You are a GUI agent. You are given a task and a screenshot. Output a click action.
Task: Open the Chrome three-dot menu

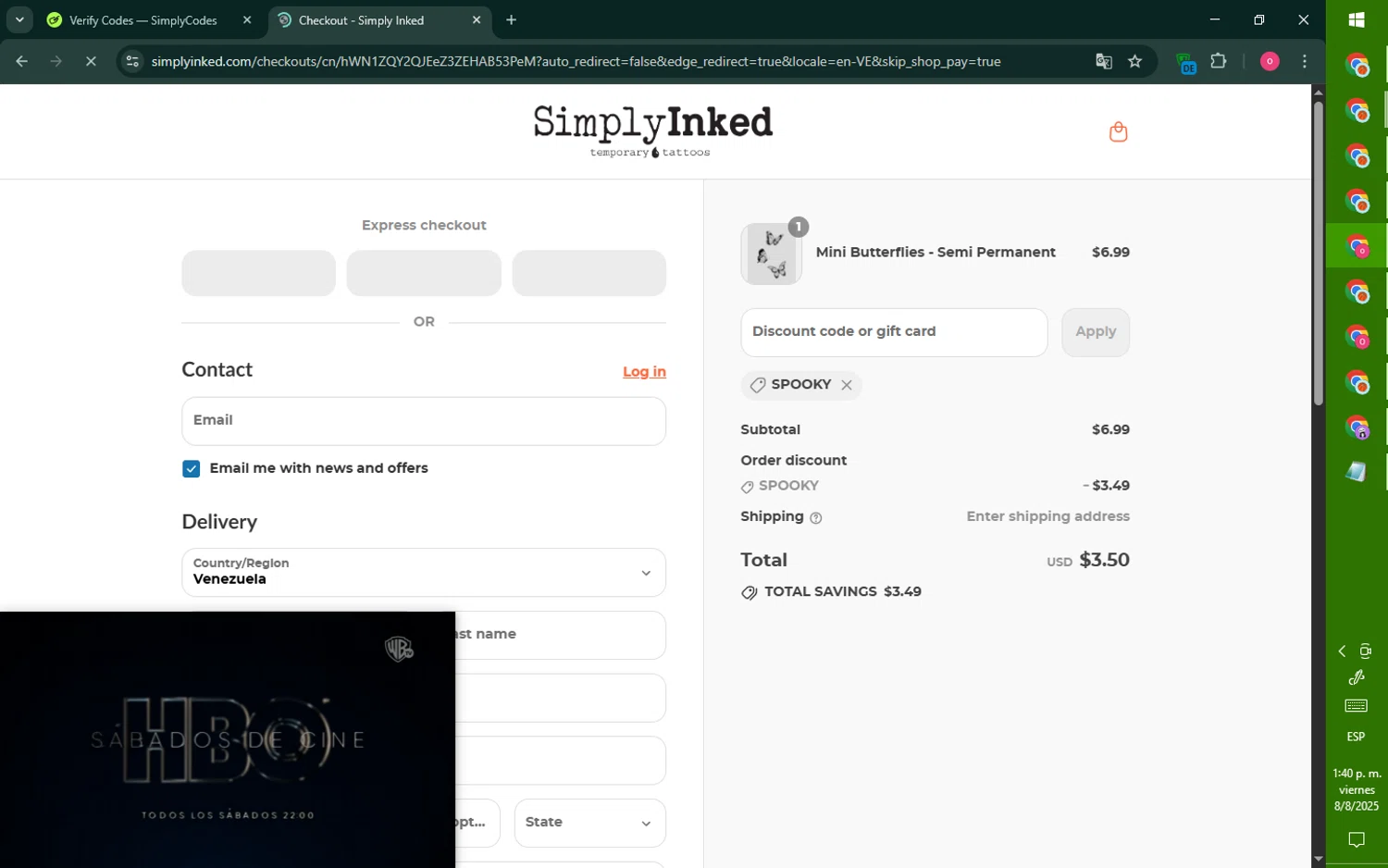[1305, 62]
